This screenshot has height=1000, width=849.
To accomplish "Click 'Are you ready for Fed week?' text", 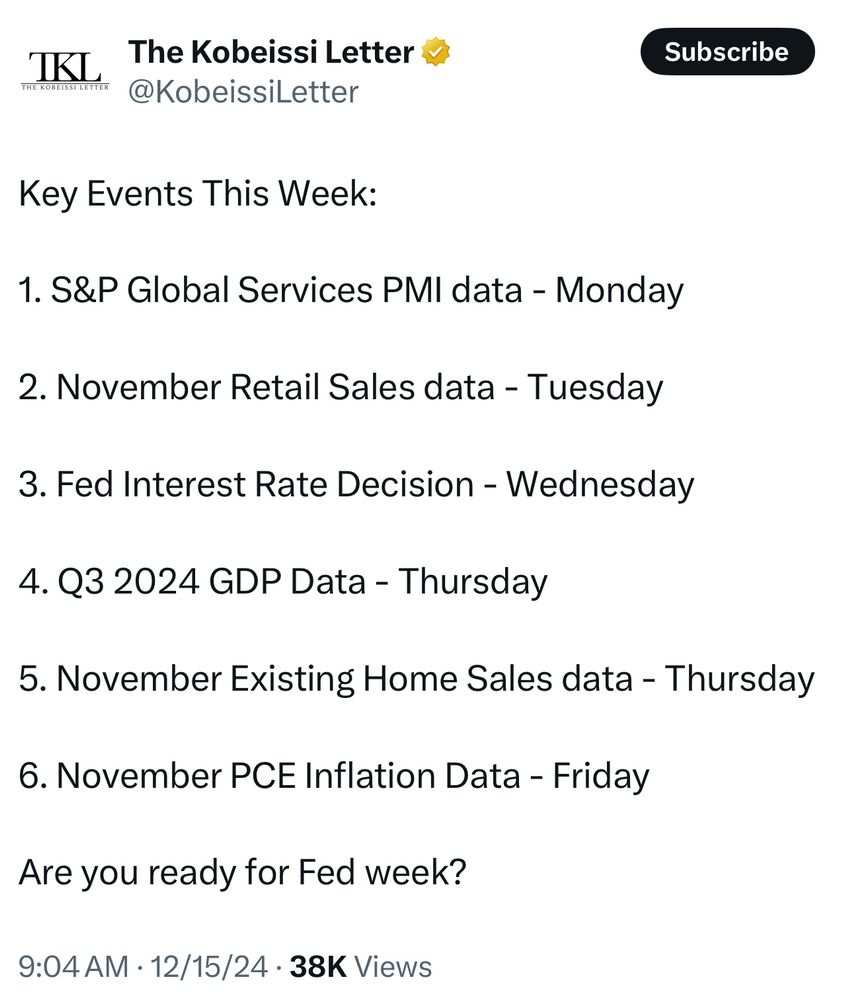I will [242, 872].
